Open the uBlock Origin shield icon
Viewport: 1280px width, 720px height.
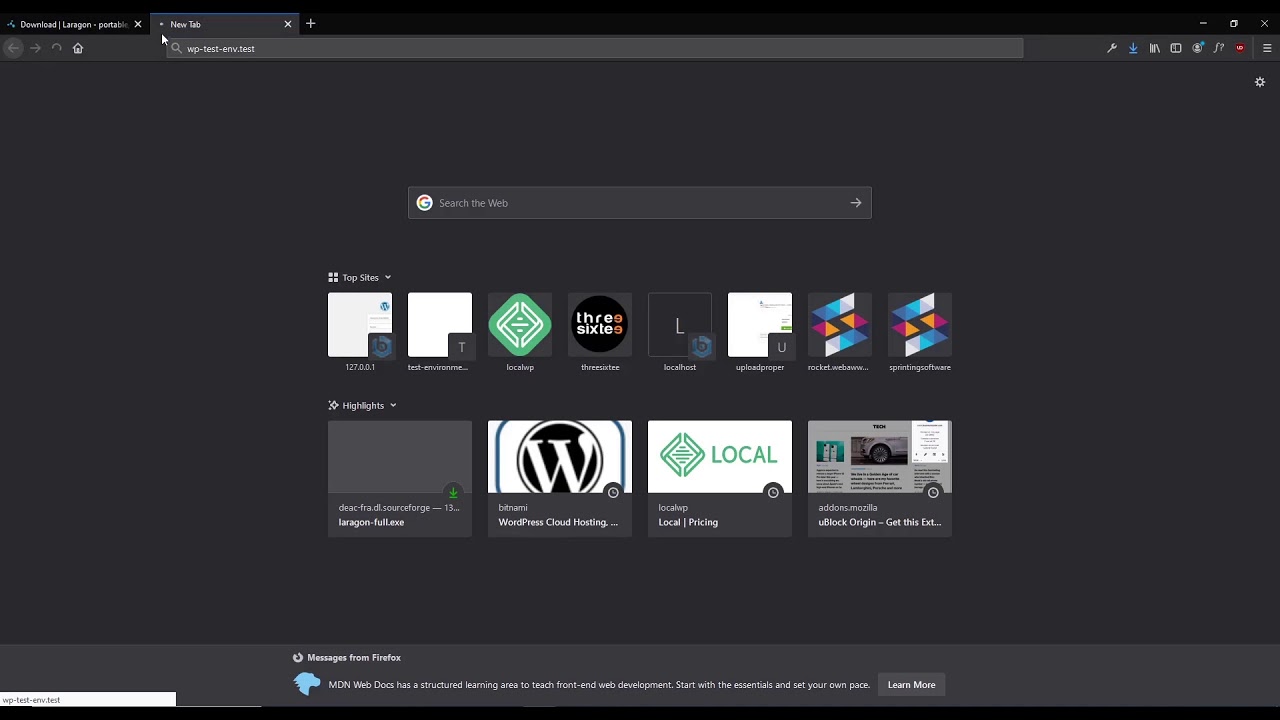pos(1240,48)
